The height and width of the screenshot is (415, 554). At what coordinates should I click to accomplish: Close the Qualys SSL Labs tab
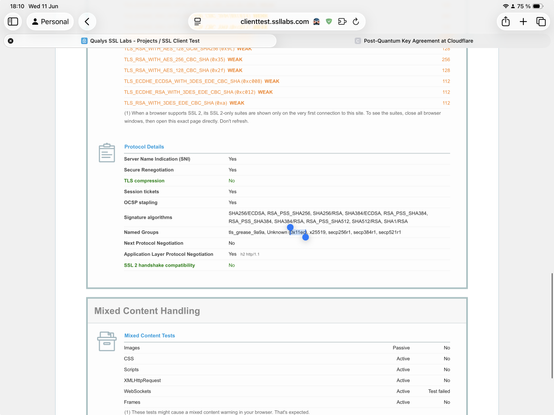pos(11,41)
